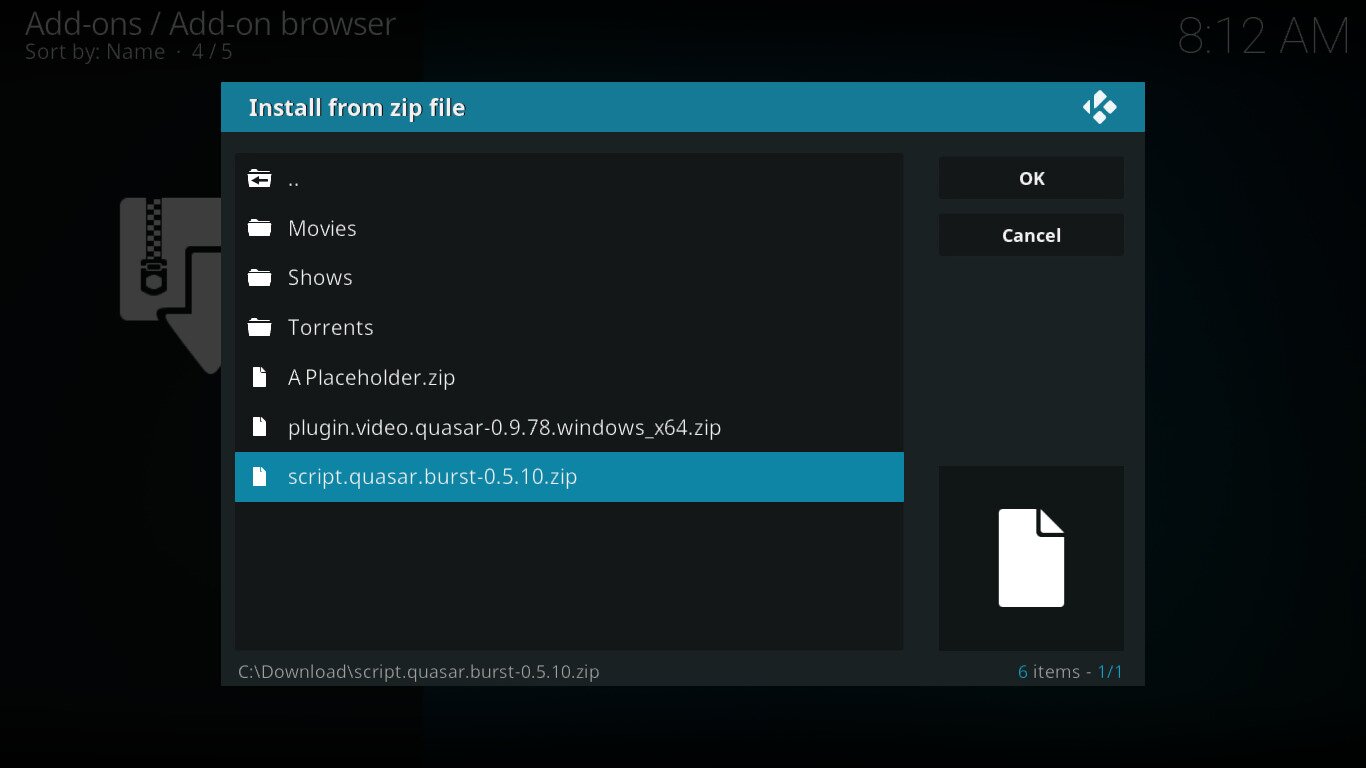Click the 'Sort by: Name' label
1366x768 pixels.
(95, 52)
